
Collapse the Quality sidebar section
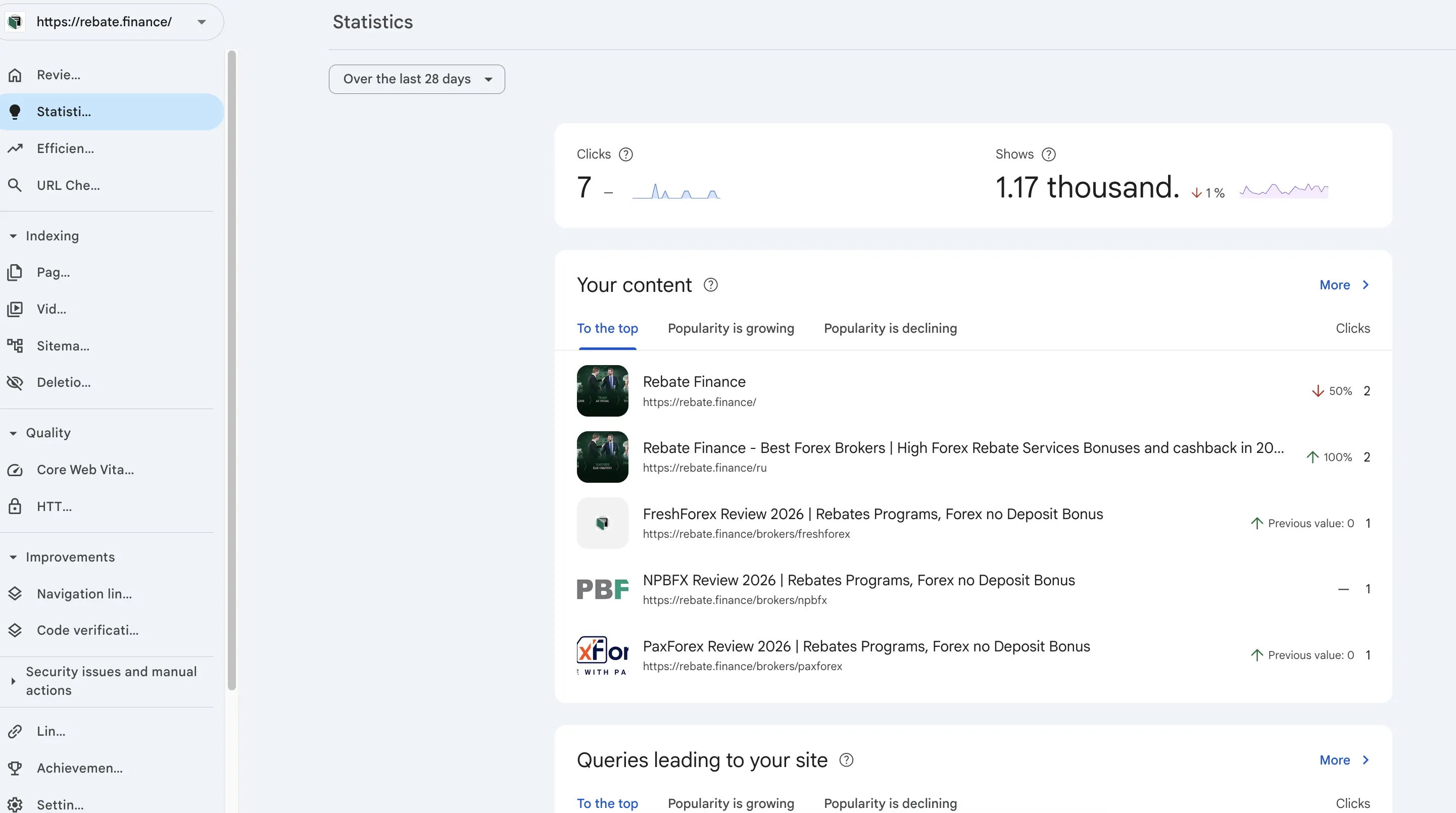(13, 433)
